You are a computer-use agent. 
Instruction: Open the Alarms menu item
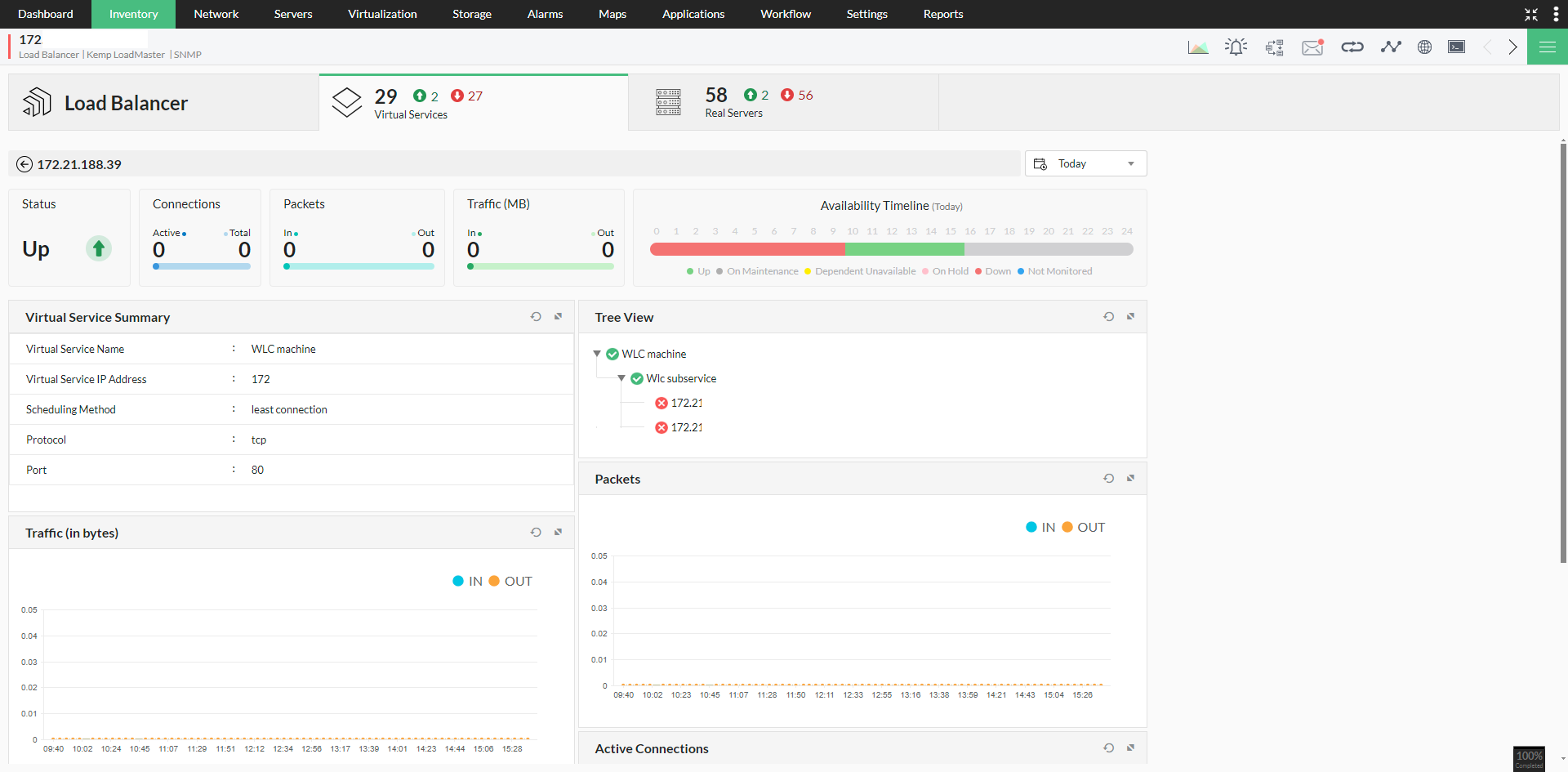tap(545, 14)
